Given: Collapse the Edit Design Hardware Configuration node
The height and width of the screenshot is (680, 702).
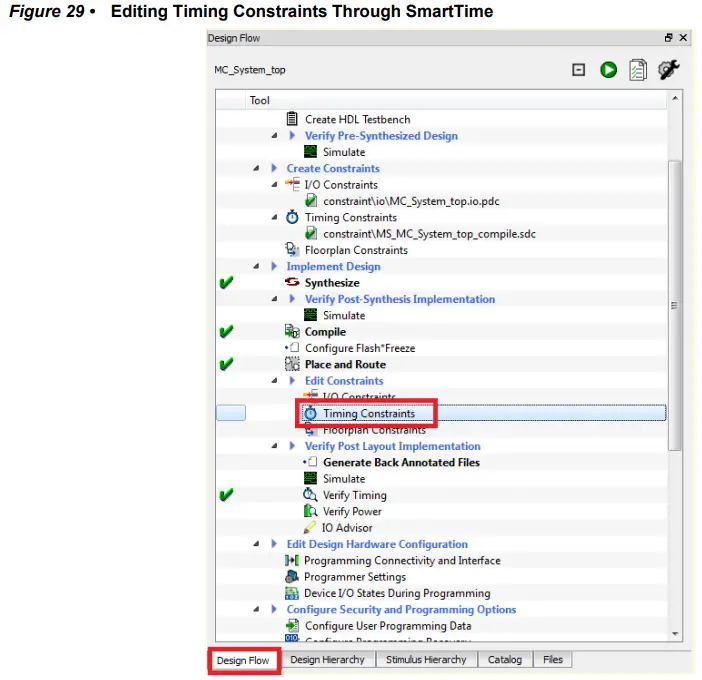Looking at the screenshot, I should [x=257, y=544].
